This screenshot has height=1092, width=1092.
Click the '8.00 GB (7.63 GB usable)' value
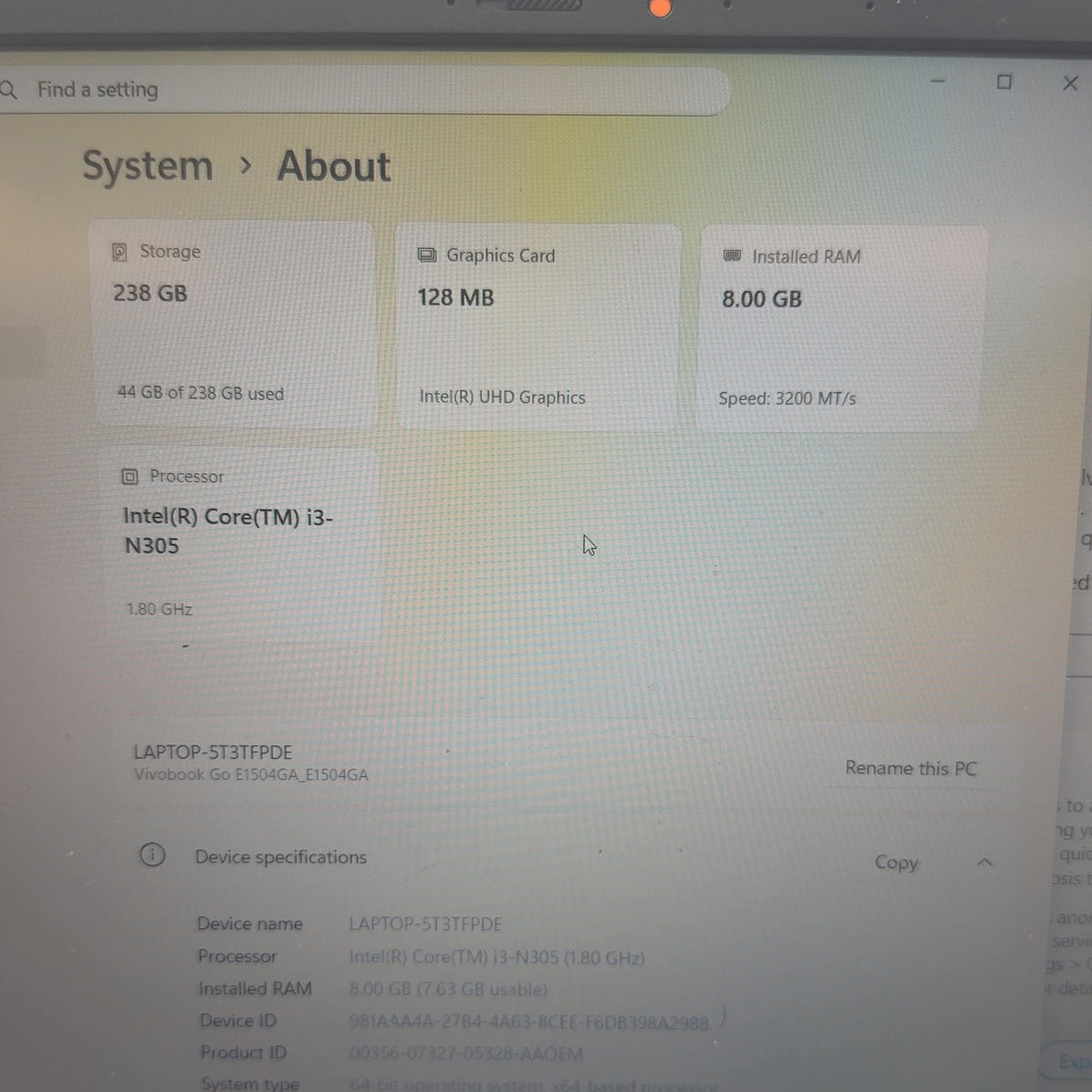(x=449, y=989)
